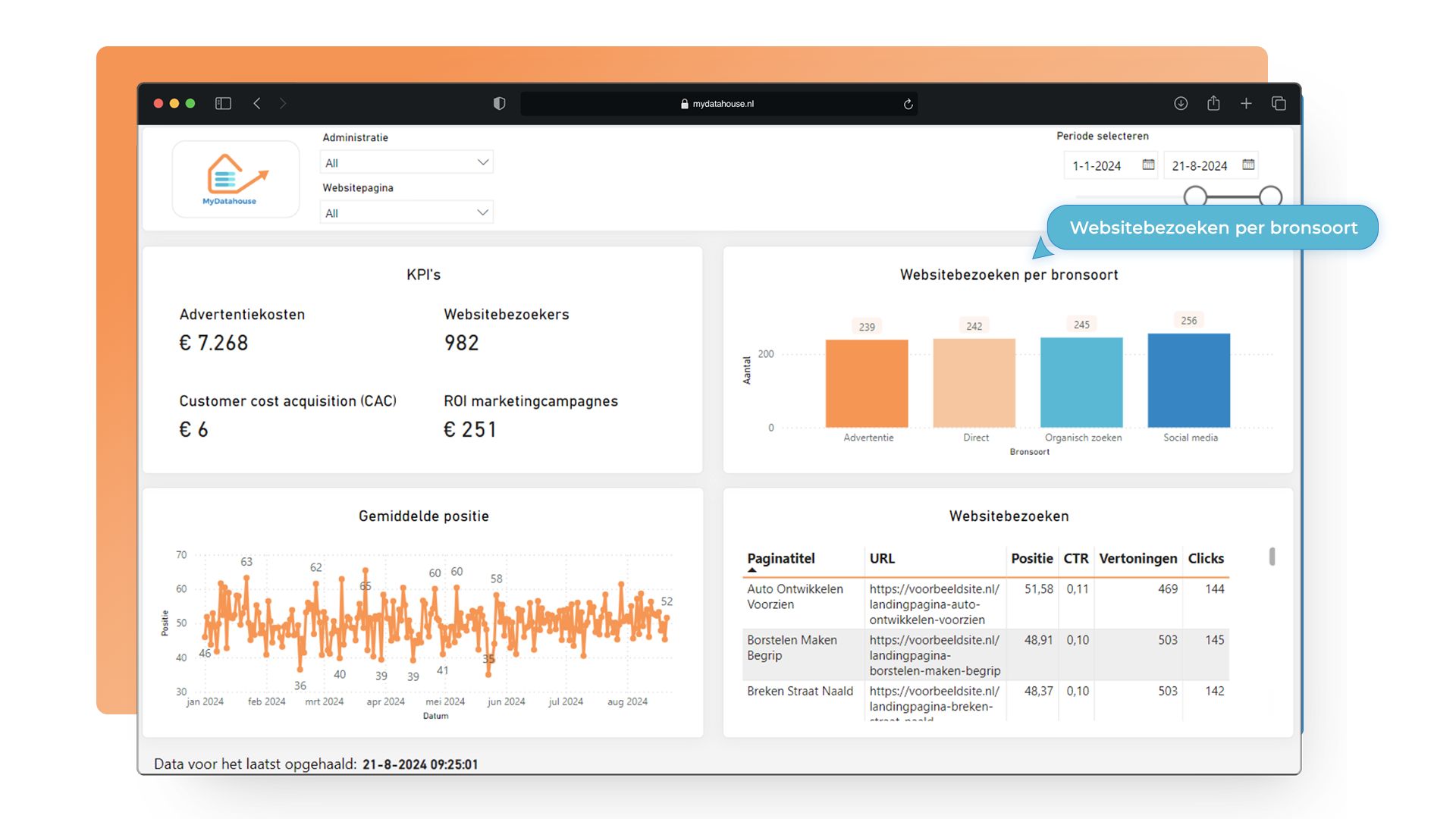This screenshot has width=1456, height=819.
Task: Click the left period slider handle
Action: (1195, 196)
